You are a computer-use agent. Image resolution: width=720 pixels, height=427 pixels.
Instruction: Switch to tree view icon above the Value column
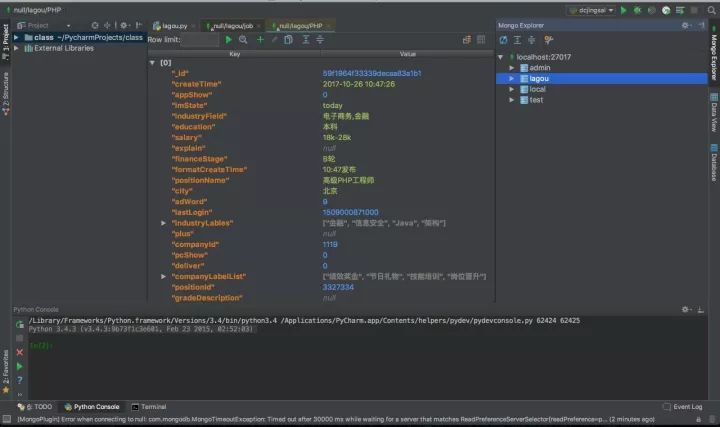[x=467, y=40]
